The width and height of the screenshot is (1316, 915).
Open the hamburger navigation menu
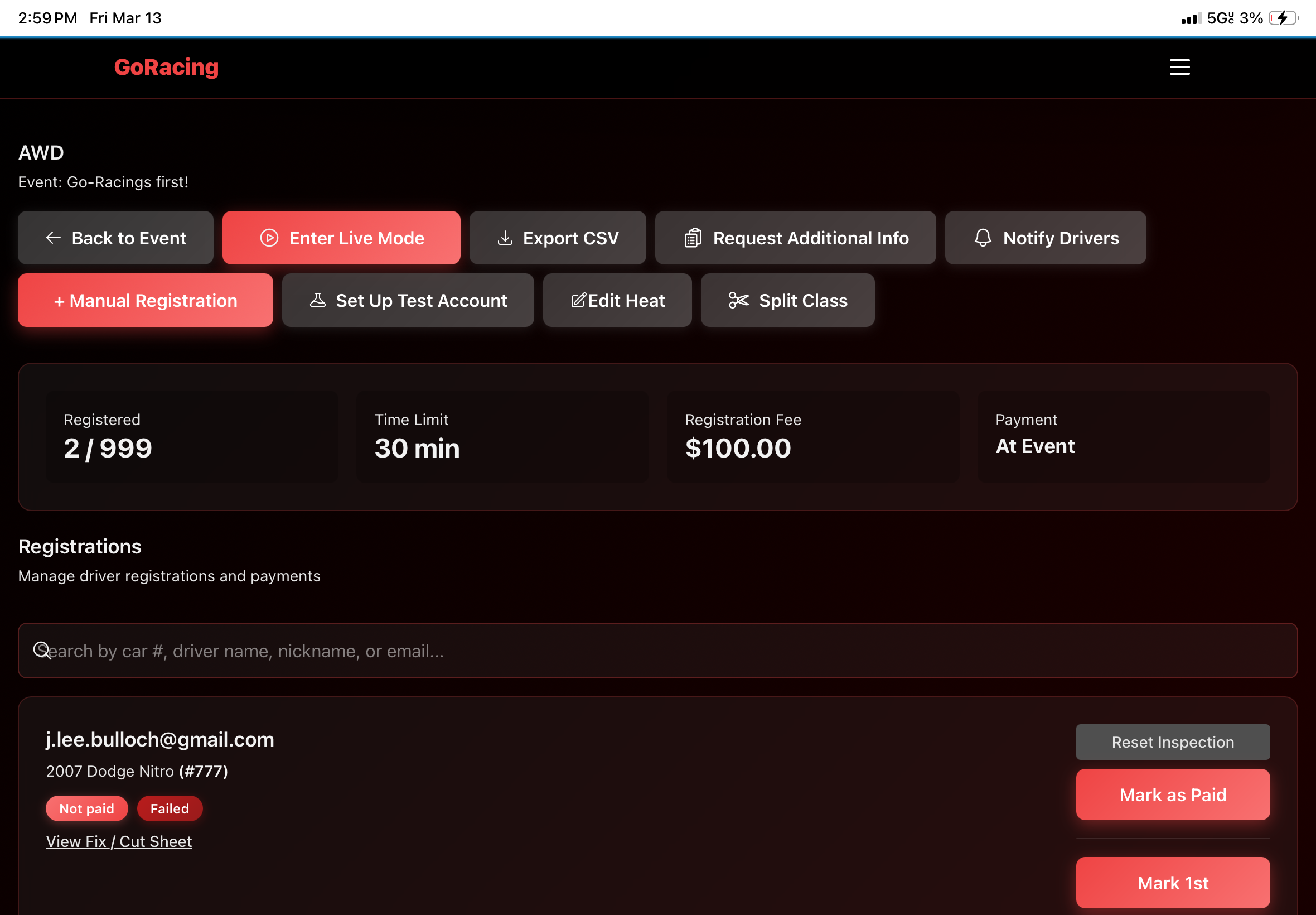pos(1179,67)
